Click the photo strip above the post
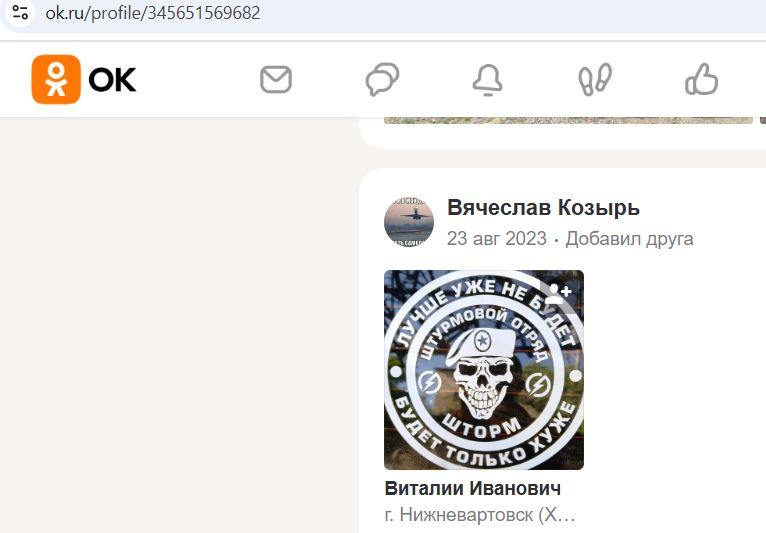This screenshot has height=533, width=766. coord(568,120)
